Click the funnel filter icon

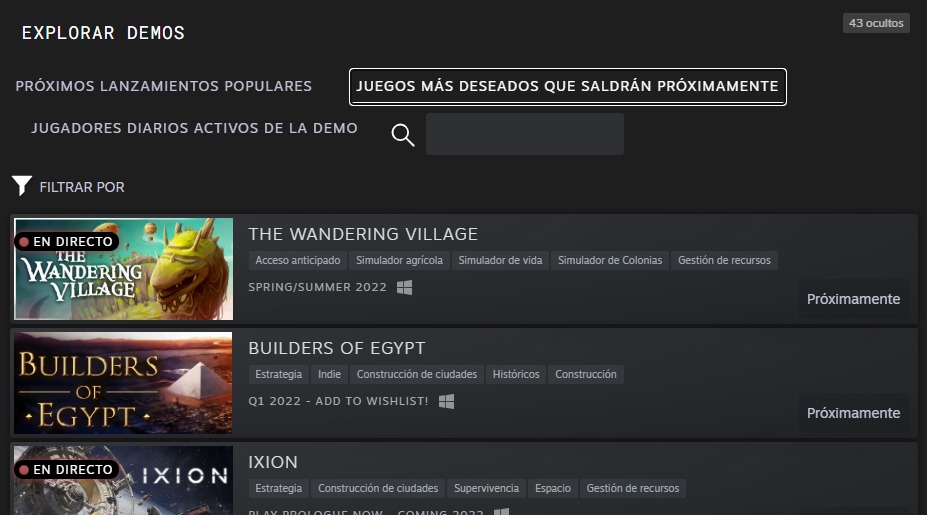click(x=22, y=186)
